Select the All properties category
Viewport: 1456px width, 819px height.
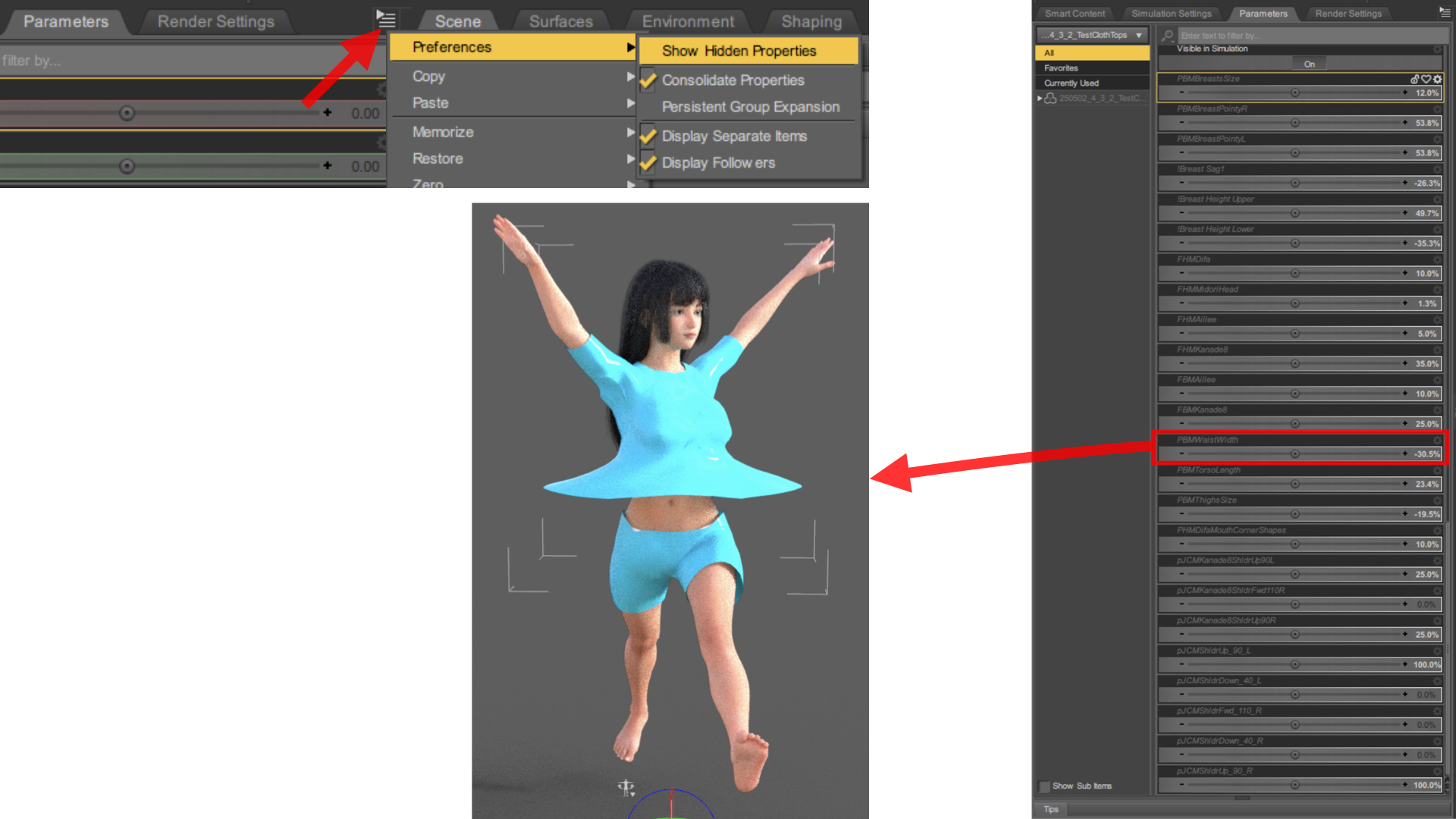tap(1092, 53)
